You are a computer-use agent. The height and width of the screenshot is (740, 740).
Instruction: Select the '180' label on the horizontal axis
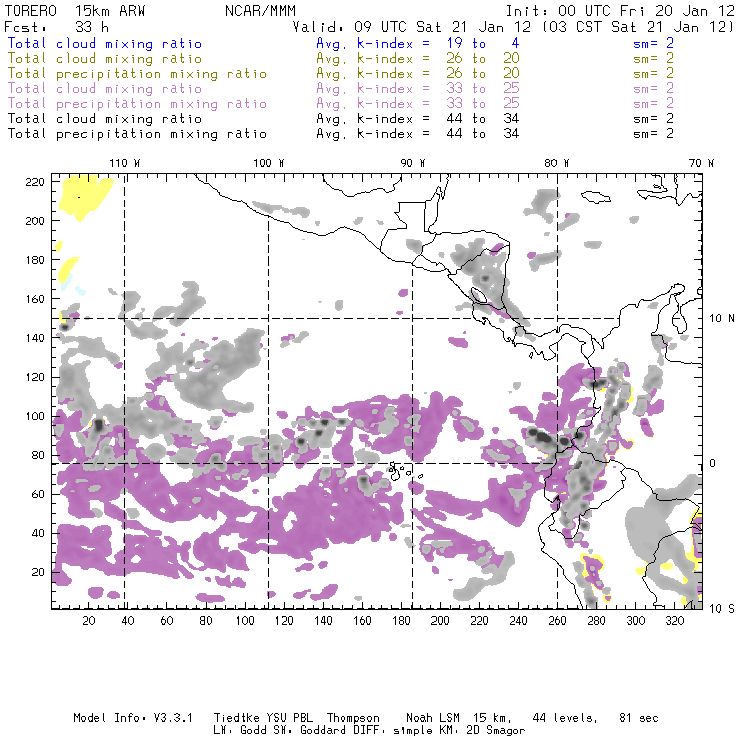[x=401, y=621]
